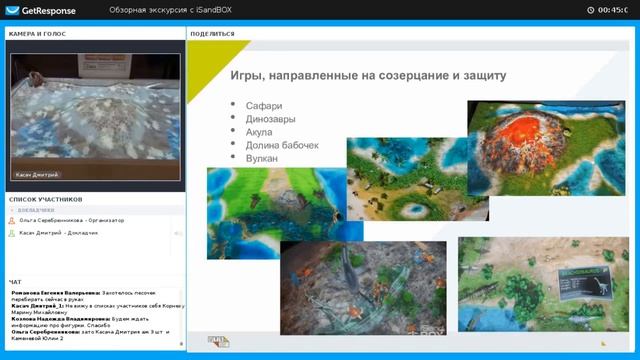This screenshot has height=360, width=640.
Task: Click the Вулкан bullet on the slide
Action: coord(262,158)
